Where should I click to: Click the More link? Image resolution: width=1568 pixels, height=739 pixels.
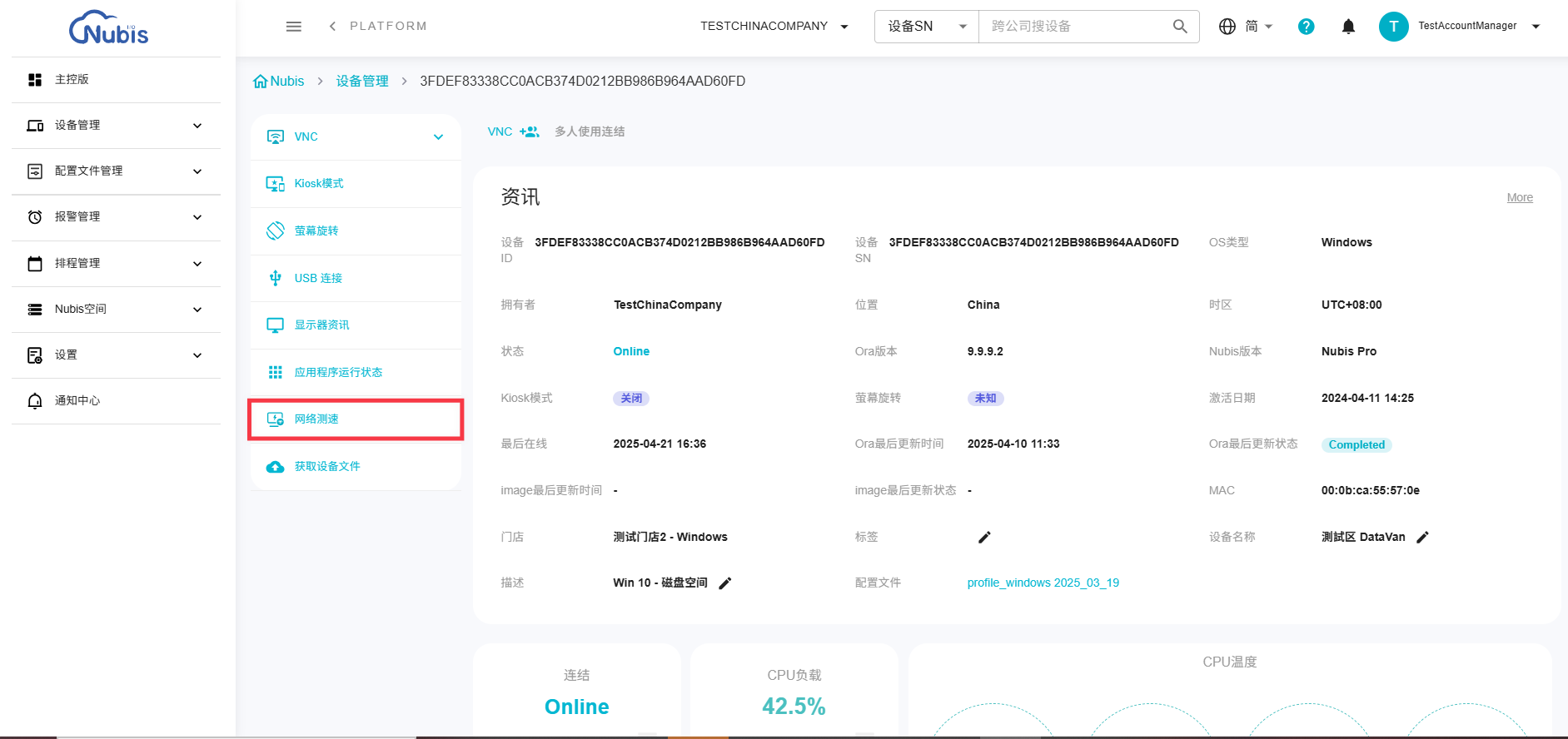pyautogui.click(x=1520, y=198)
